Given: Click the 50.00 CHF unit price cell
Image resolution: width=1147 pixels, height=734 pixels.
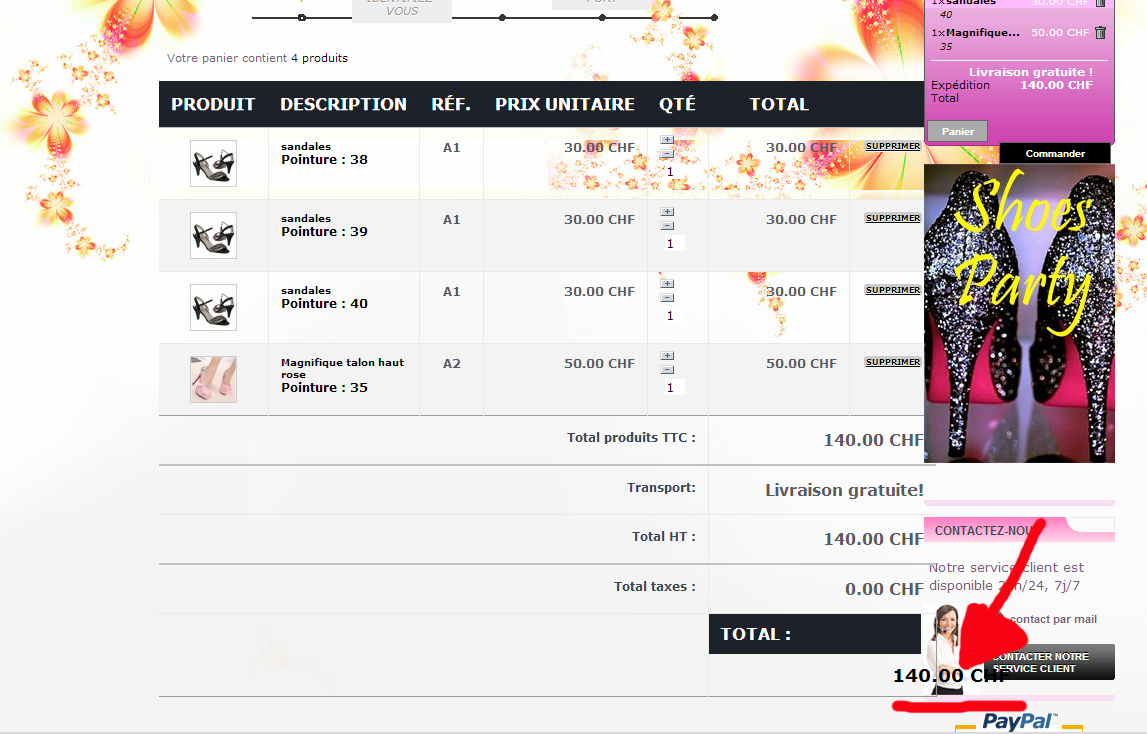Looking at the screenshot, I should [x=599, y=364].
